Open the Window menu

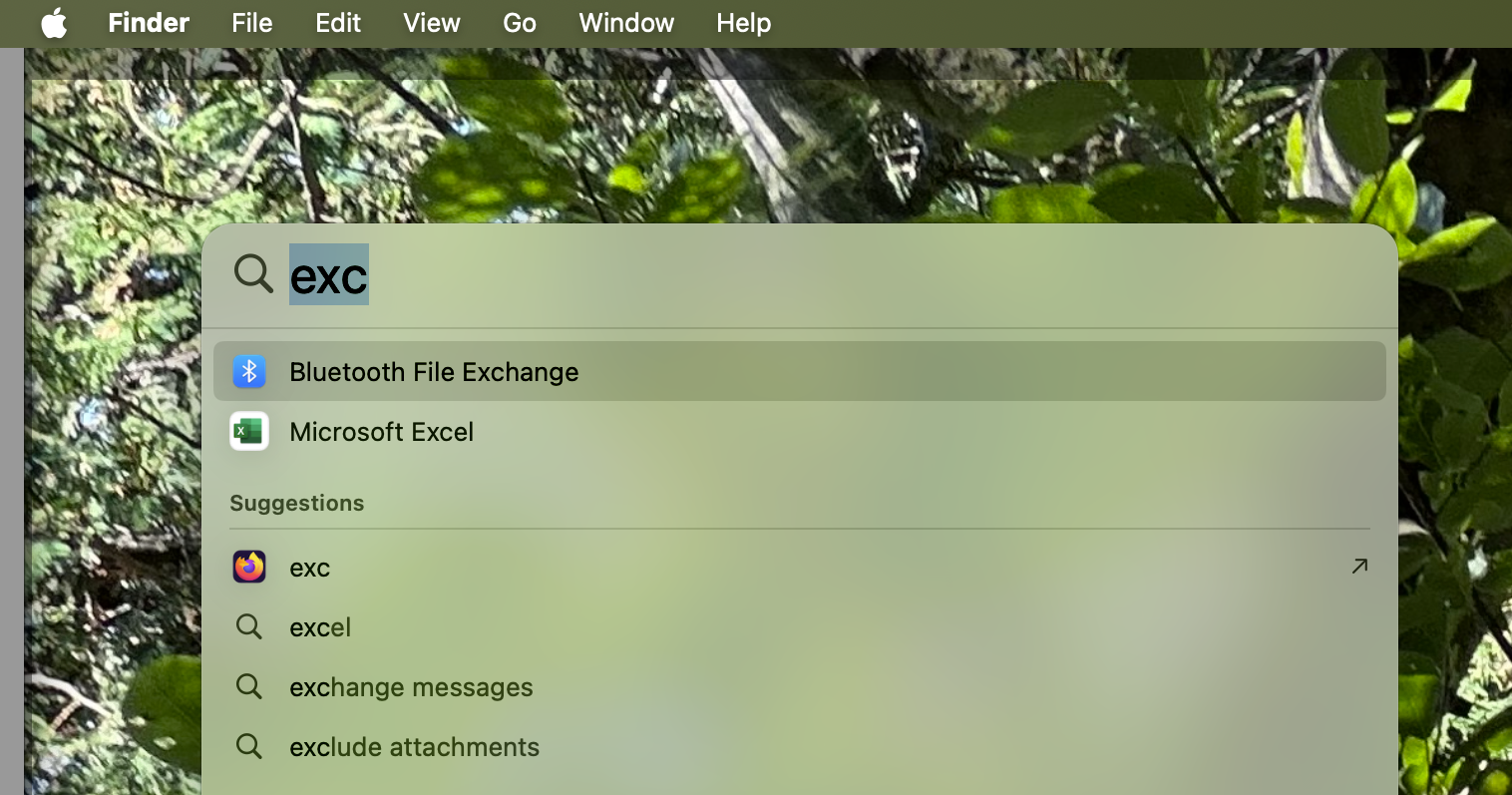[x=626, y=23]
